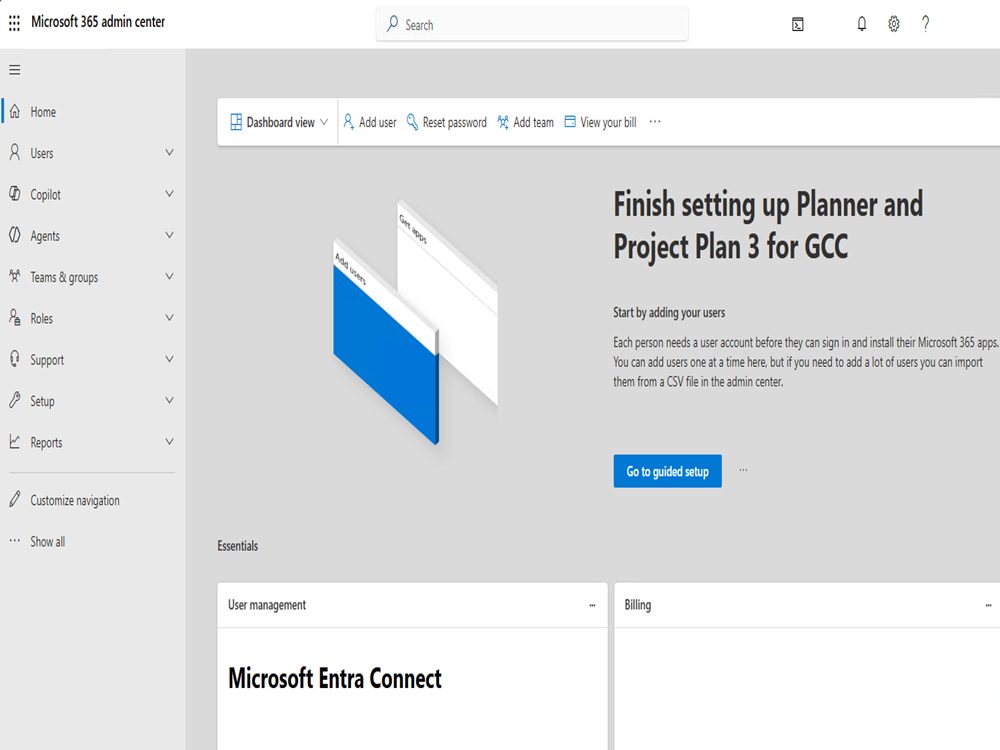The height and width of the screenshot is (750, 1000).
Task: Open Support navigation item
Action: point(92,360)
